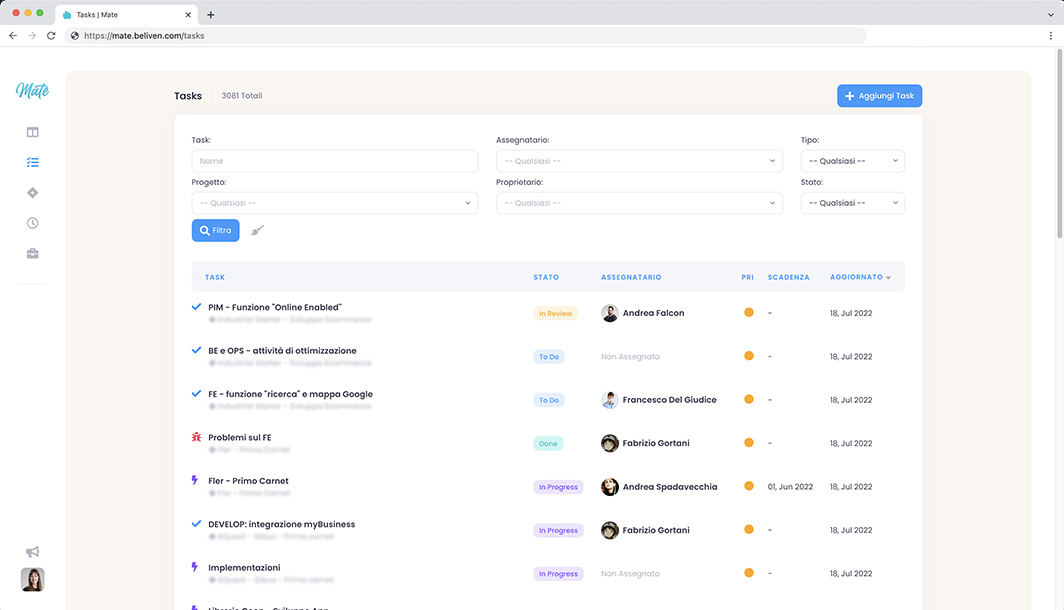Open a new browser tab with plus

coord(210,14)
